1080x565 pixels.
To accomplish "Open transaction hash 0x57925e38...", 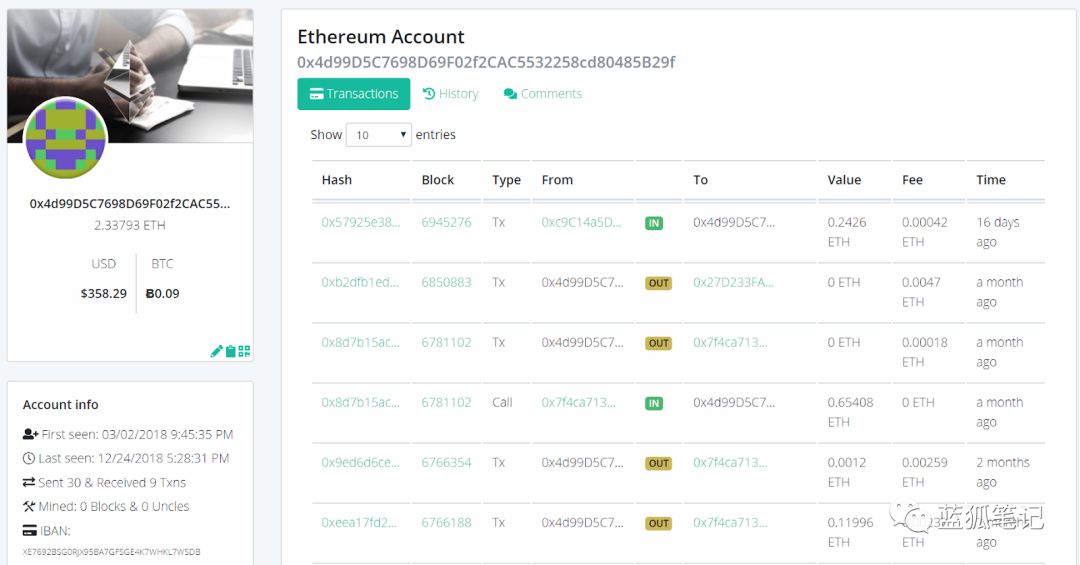I will pyautogui.click(x=361, y=223).
